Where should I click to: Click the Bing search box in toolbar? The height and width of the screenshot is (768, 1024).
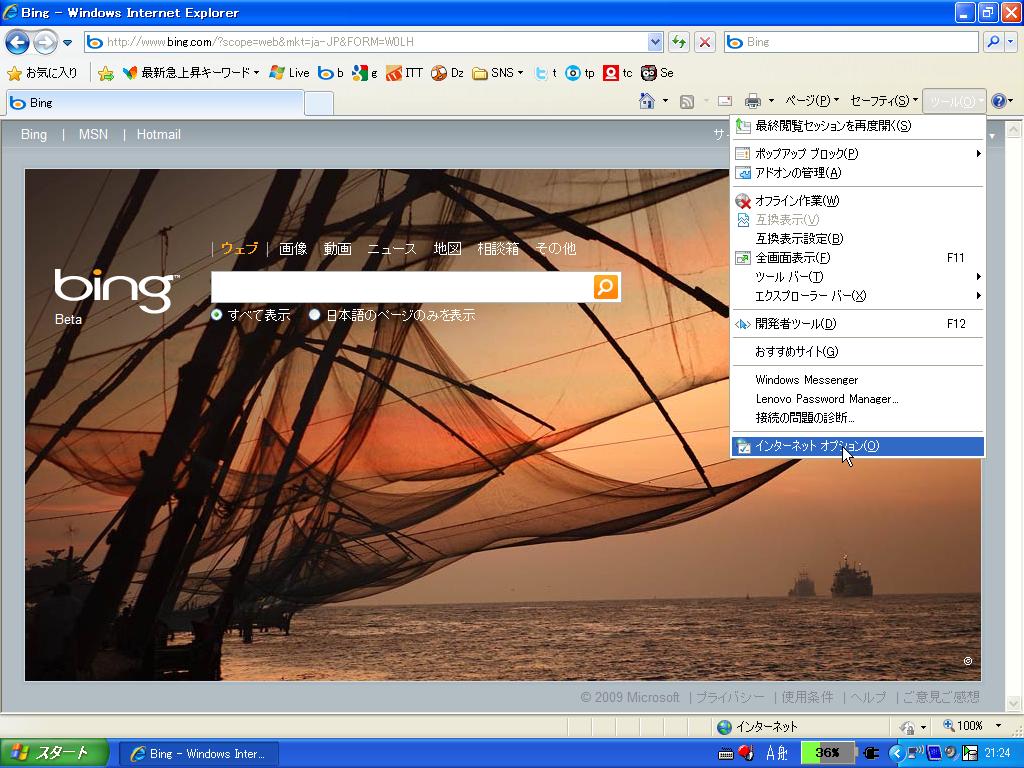click(851, 42)
